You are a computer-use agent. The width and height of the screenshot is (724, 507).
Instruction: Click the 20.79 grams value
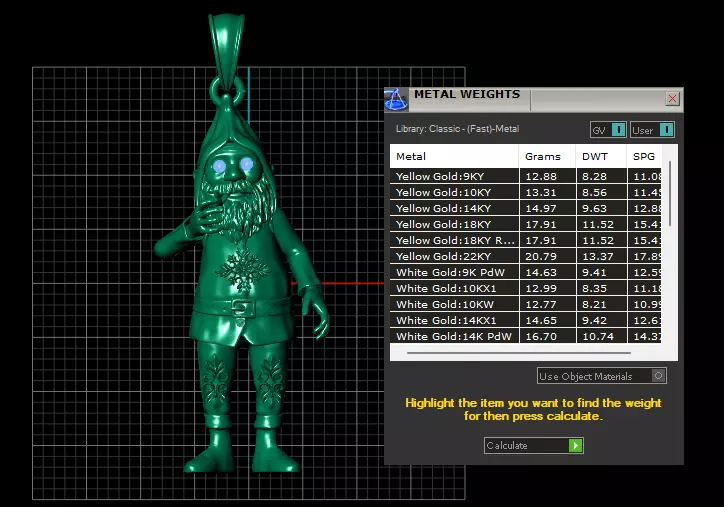coord(541,256)
